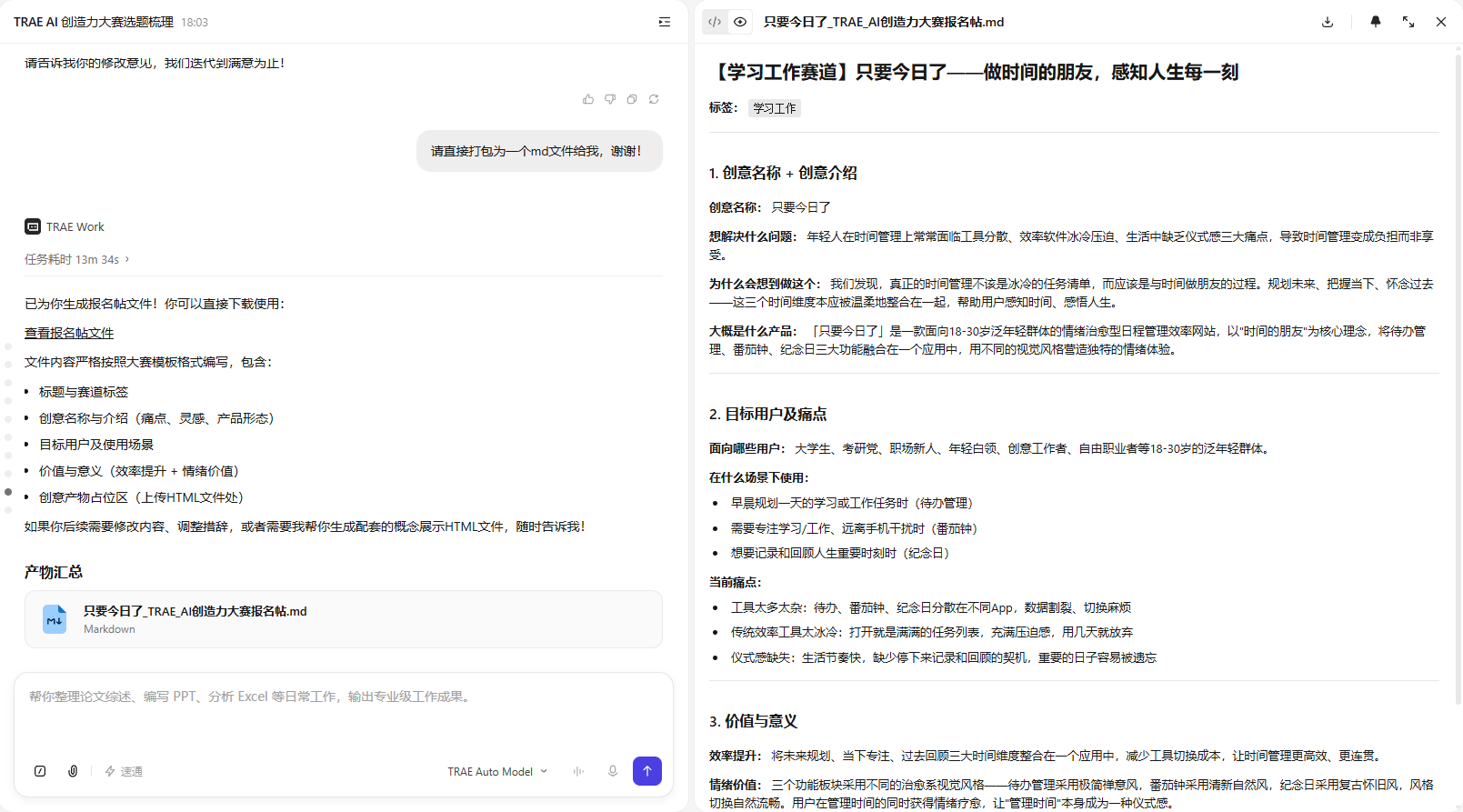Click the user message 请直接打包为一个md文件给我
Screen dimensions: 1463x812
(x=539, y=151)
